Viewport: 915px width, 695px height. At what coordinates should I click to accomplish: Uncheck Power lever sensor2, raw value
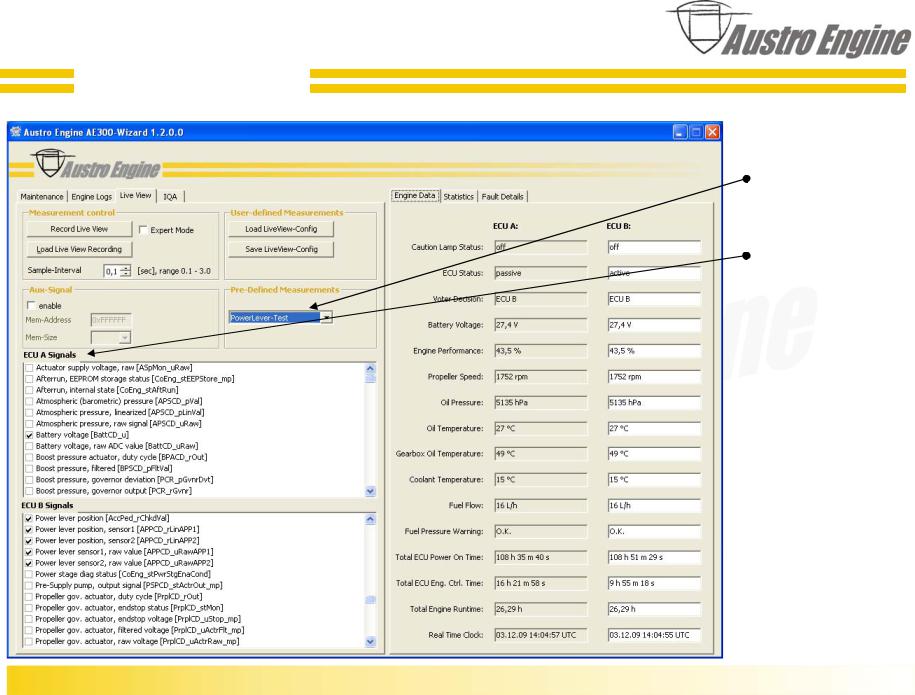29,564
